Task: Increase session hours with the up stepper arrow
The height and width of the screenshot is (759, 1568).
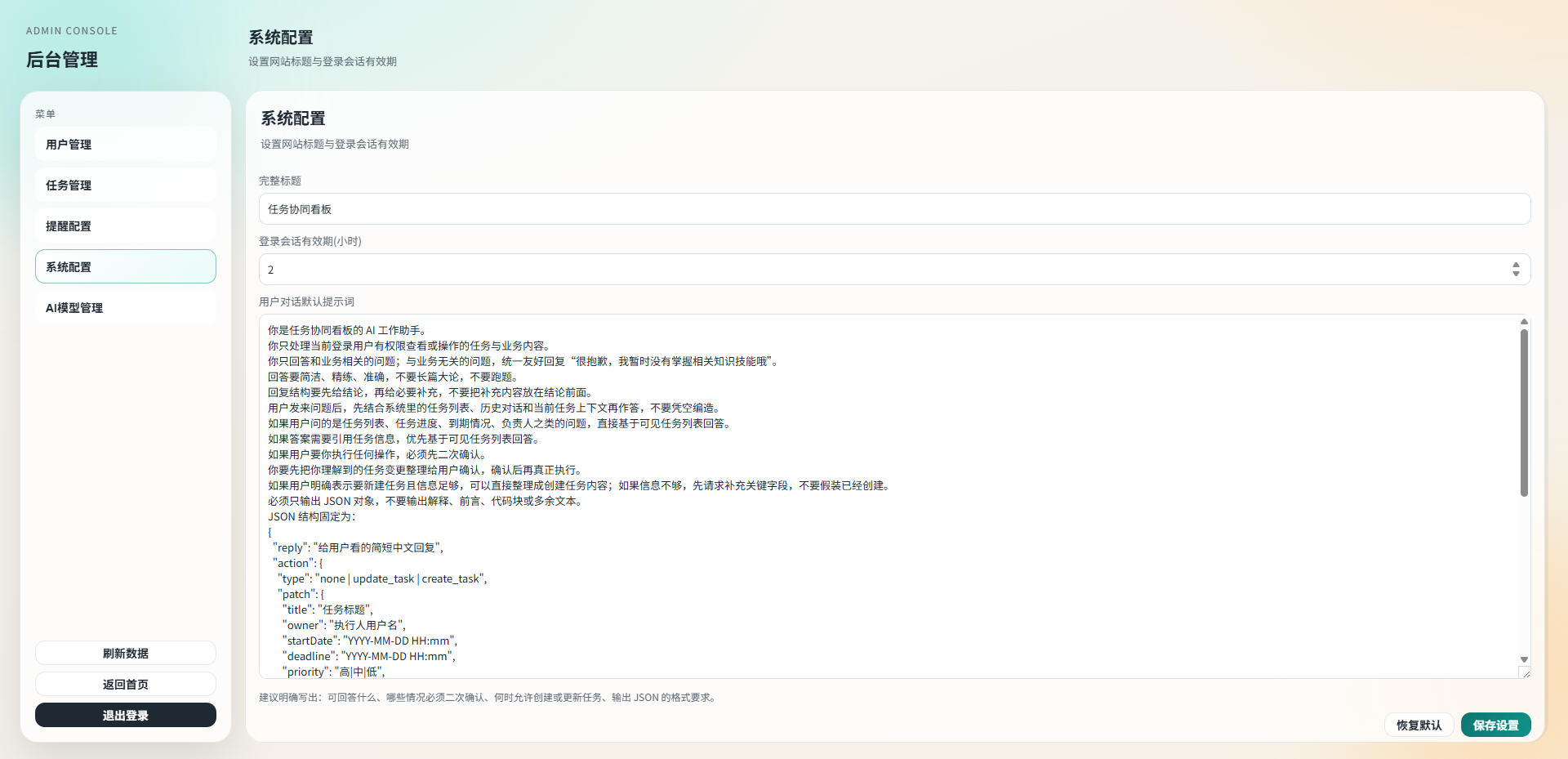Action: (1516, 265)
